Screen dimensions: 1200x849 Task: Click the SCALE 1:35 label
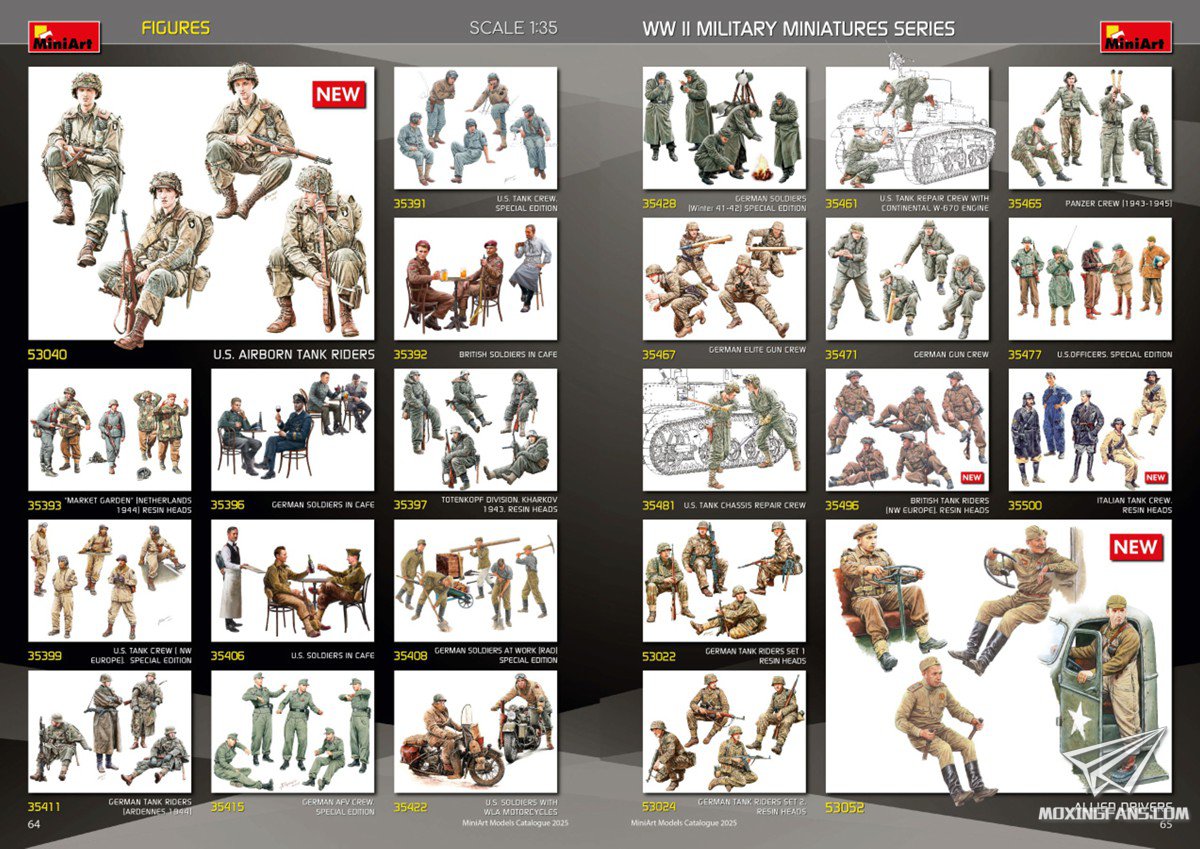513,28
